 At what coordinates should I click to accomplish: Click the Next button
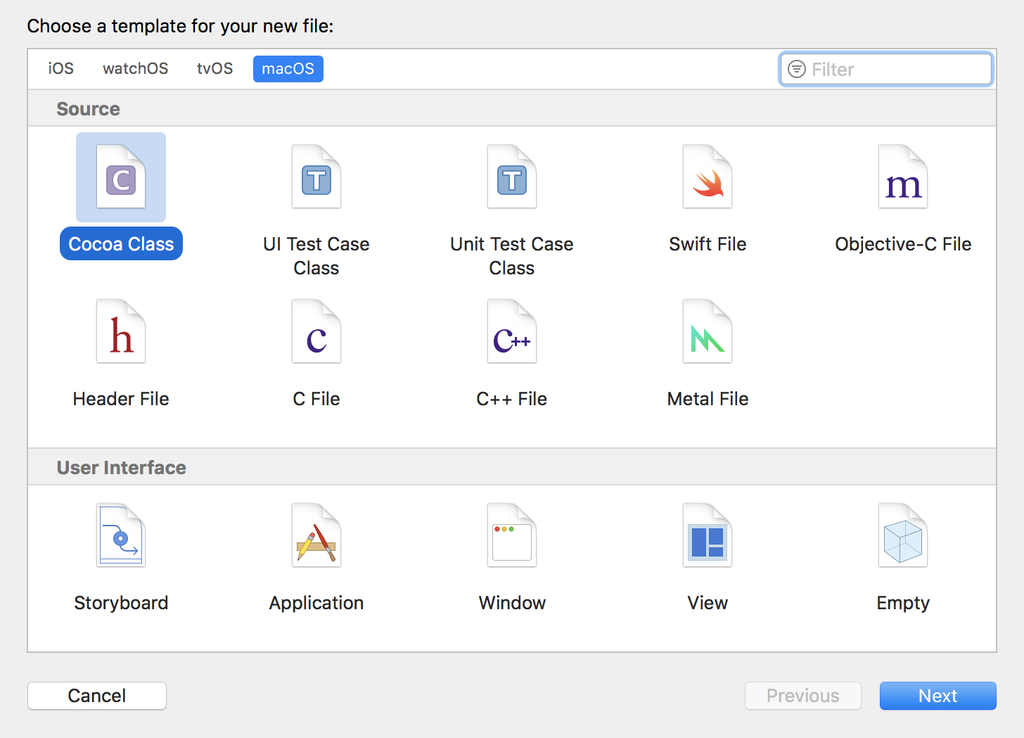[x=938, y=696]
